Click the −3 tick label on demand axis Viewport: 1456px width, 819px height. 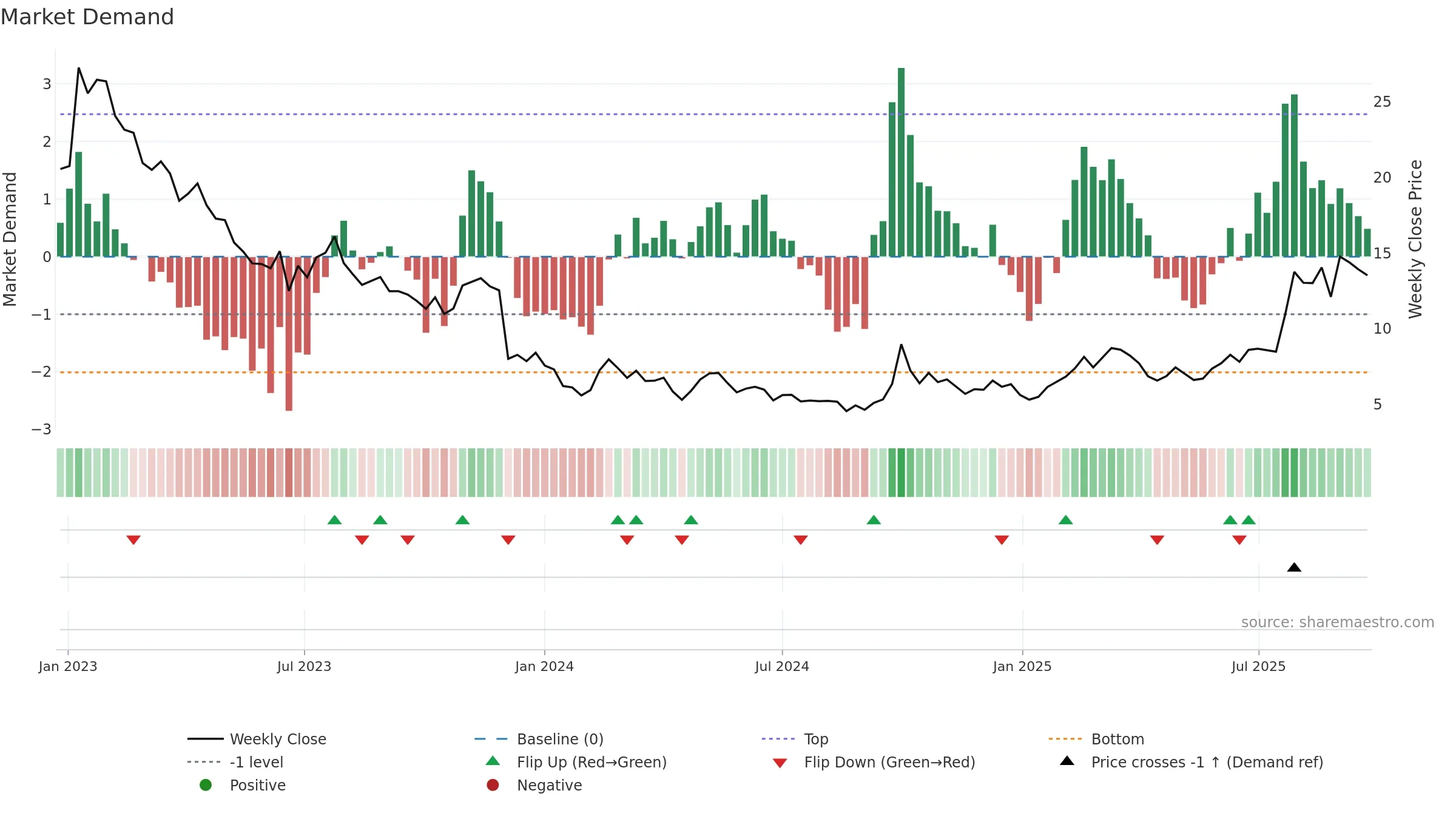tap(42, 430)
